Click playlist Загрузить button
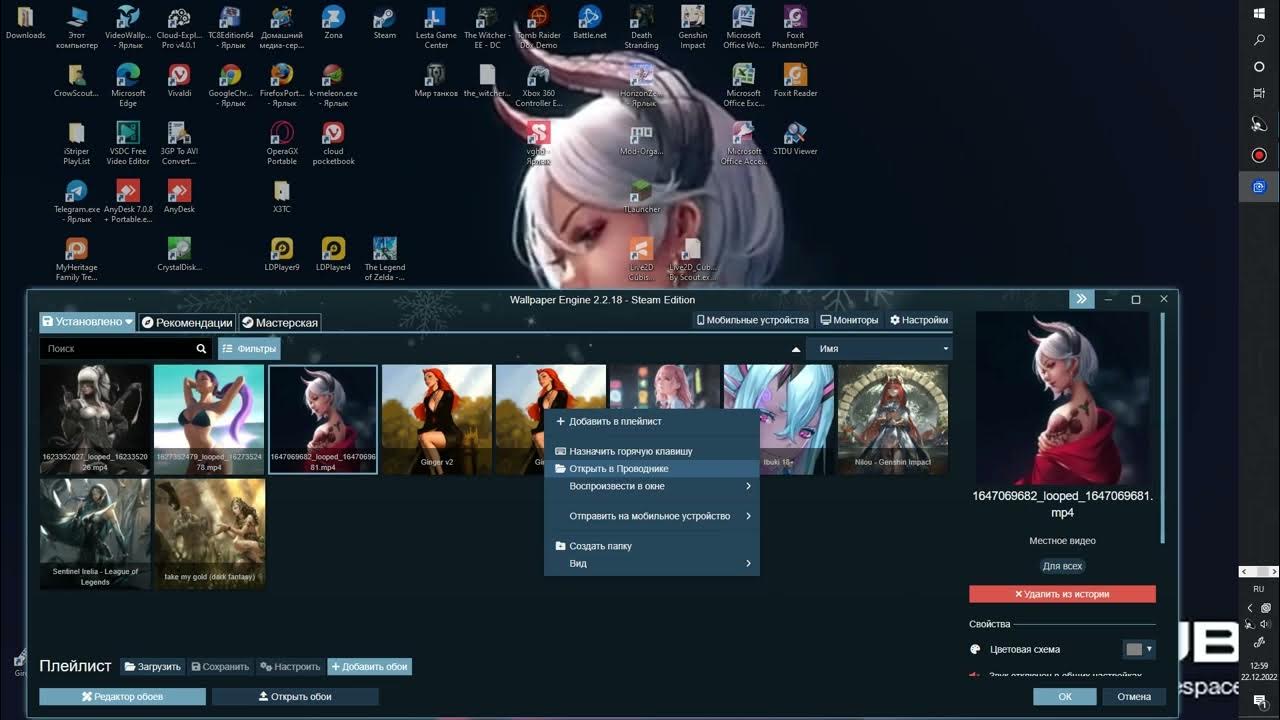Screen dimensions: 1280x720 [153, 666]
